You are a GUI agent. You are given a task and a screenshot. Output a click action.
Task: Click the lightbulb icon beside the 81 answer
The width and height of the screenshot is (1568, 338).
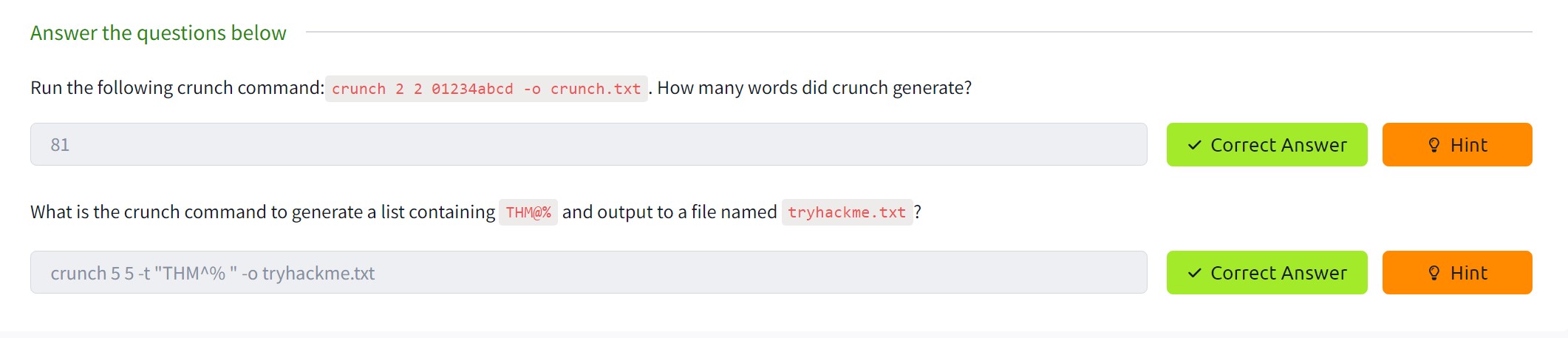[1434, 145]
